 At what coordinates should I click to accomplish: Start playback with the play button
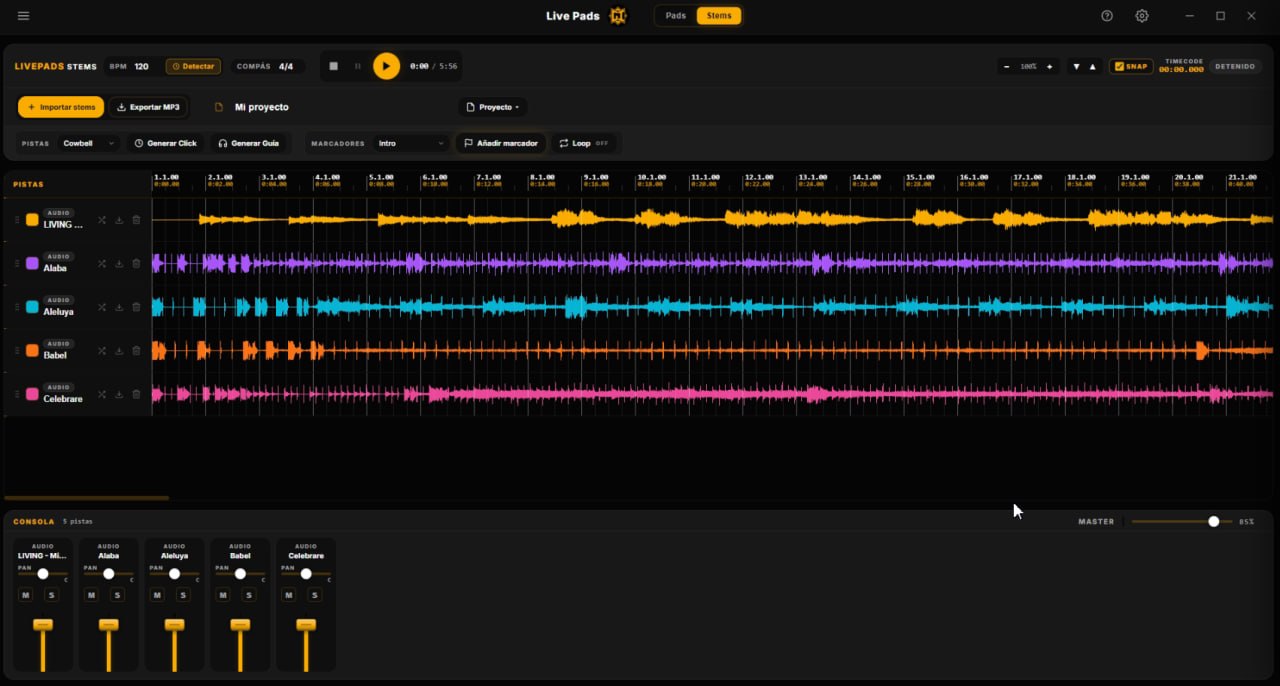click(x=386, y=66)
